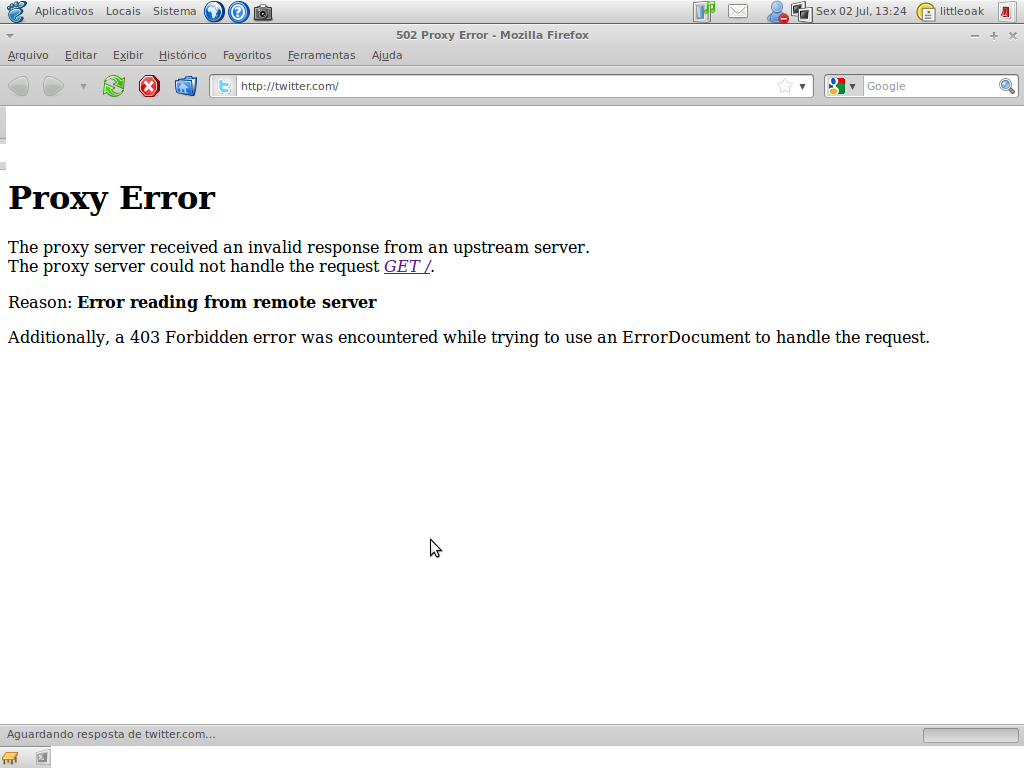Open the Exibir menu
The image size is (1024, 768).
(x=128, y=56)
